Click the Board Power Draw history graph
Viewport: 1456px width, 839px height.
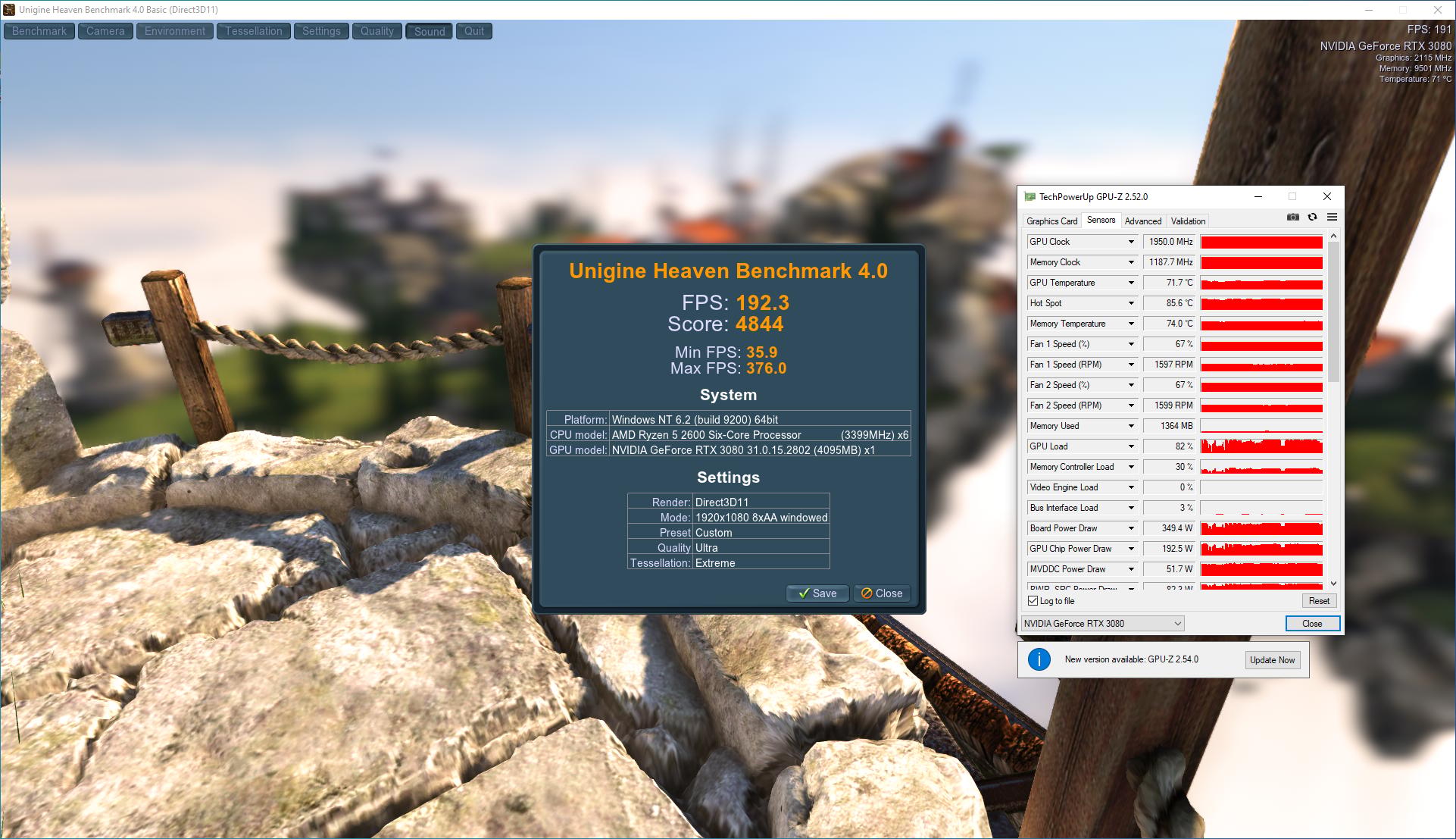1261,528
